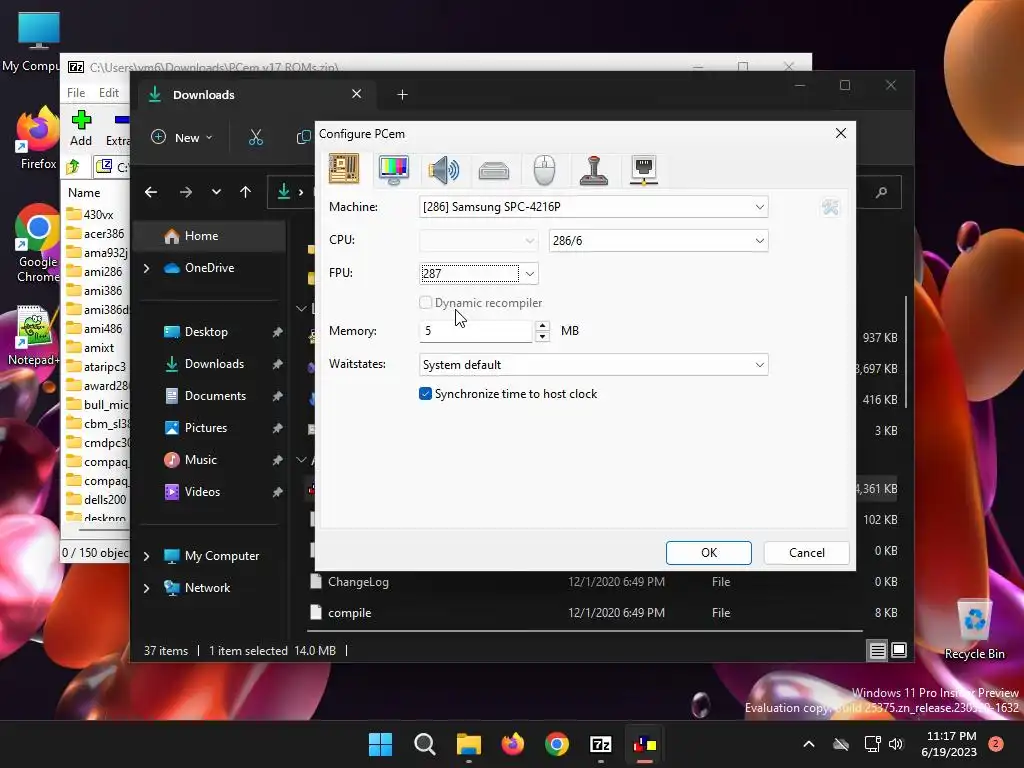
Task: Unpin Desktop via its pin icon
Action: (x=277, y=332)
